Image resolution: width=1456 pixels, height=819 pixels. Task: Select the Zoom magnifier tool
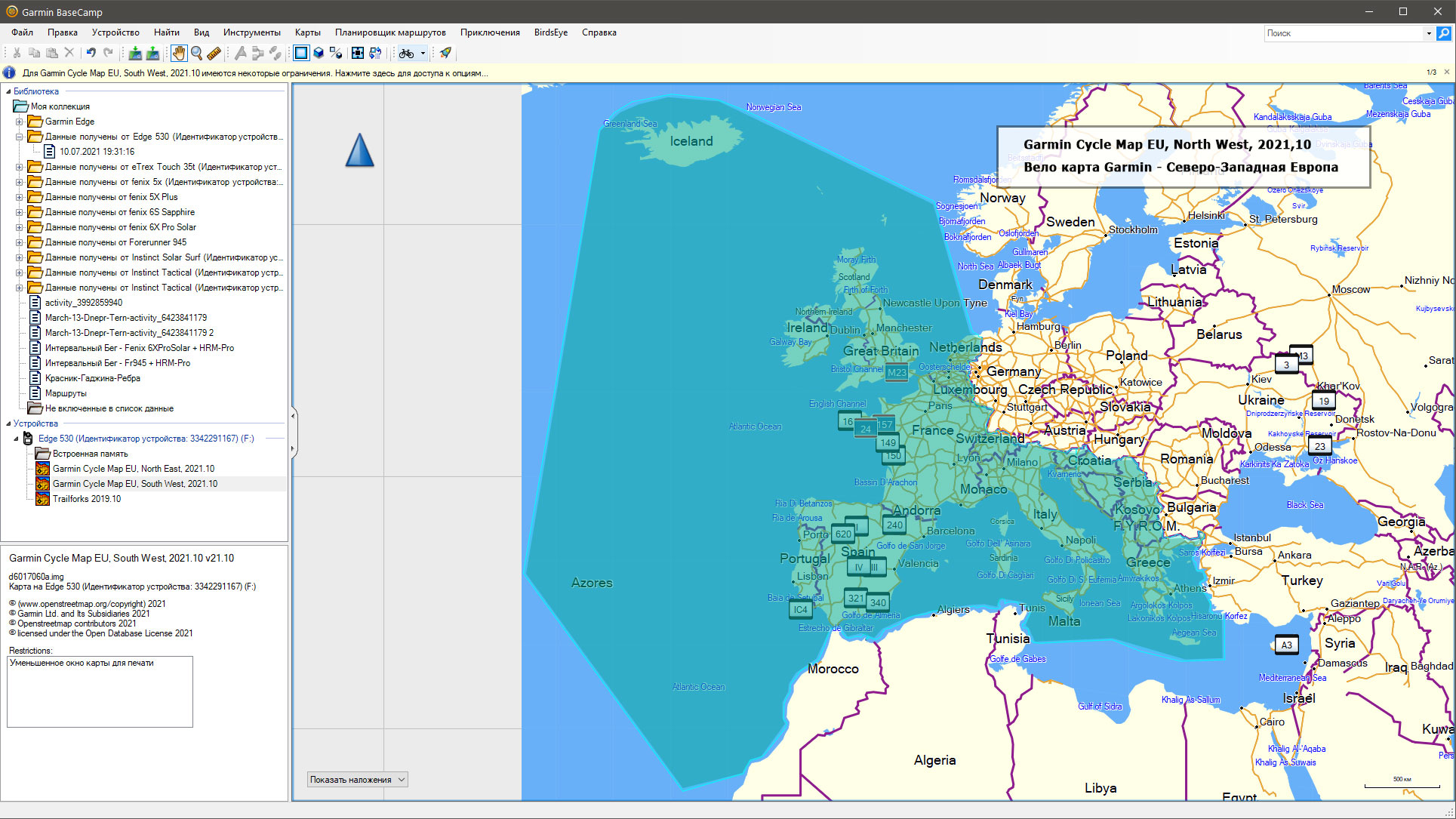pyautogui.click(x=196, y=53)
